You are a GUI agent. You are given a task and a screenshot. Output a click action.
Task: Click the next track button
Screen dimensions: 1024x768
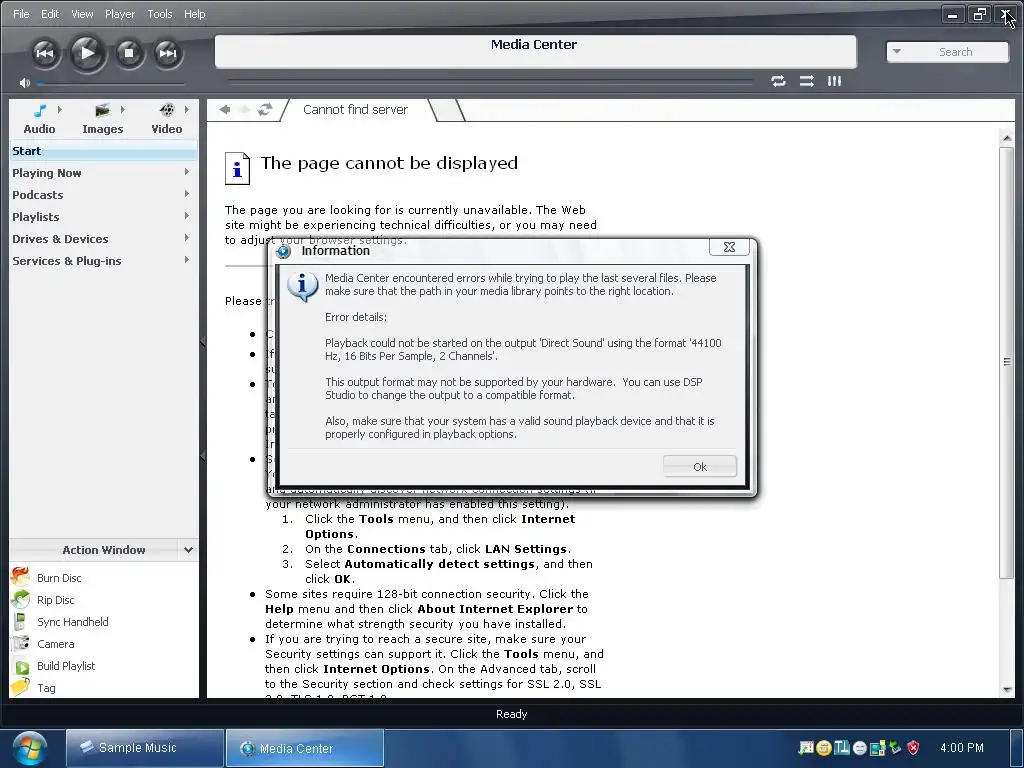tap(167, 53)
